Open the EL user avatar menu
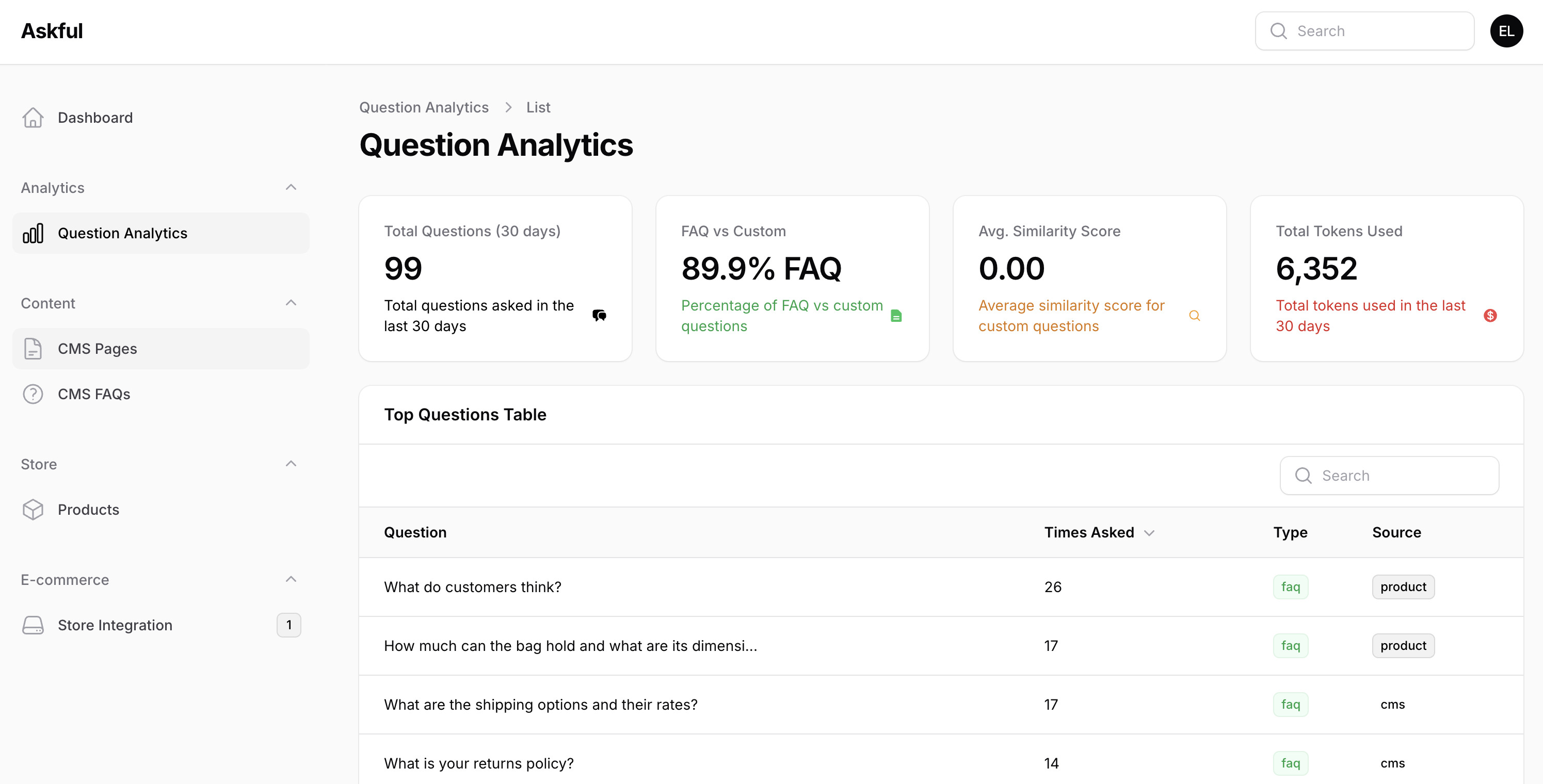 [1506, 31]
